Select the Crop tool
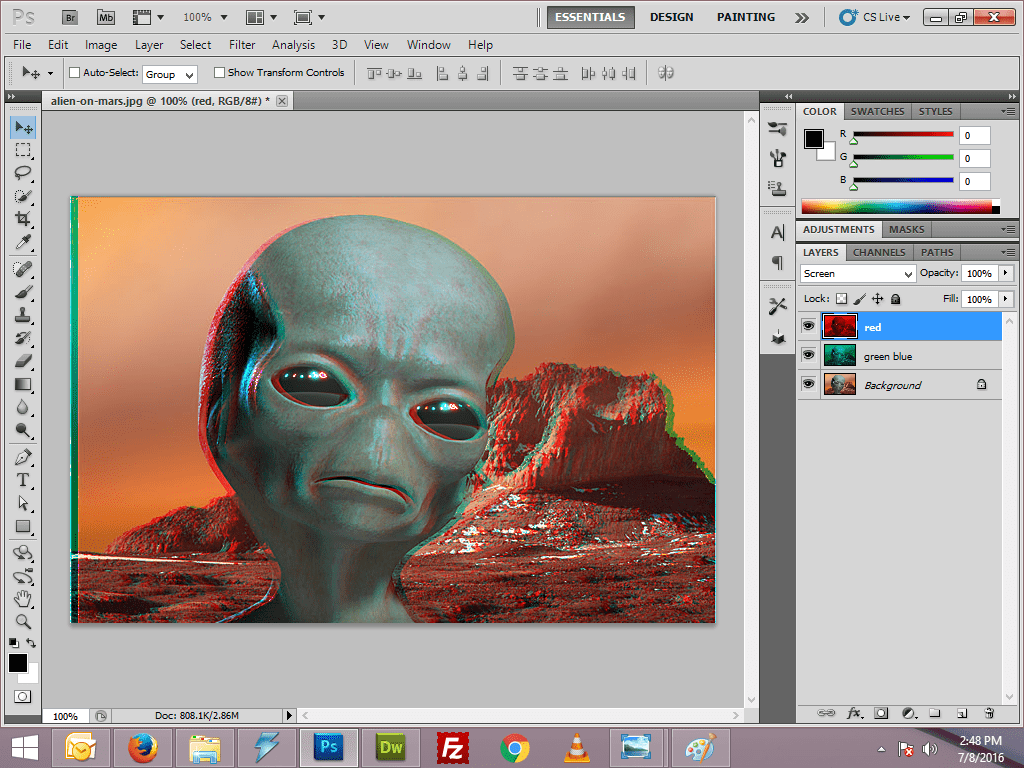 pos(23,219)
